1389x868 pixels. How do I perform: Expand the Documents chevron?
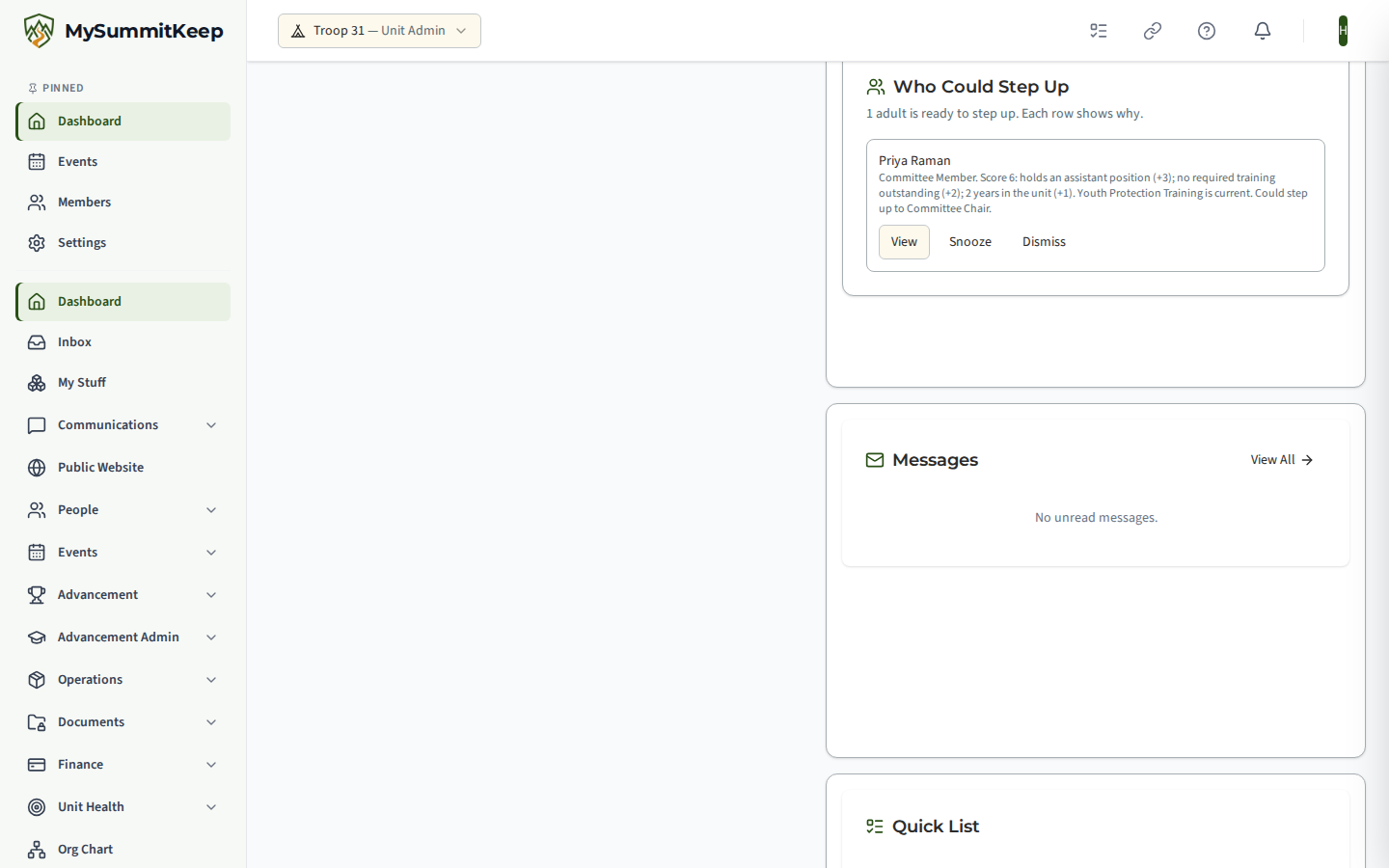click(211, 722)
